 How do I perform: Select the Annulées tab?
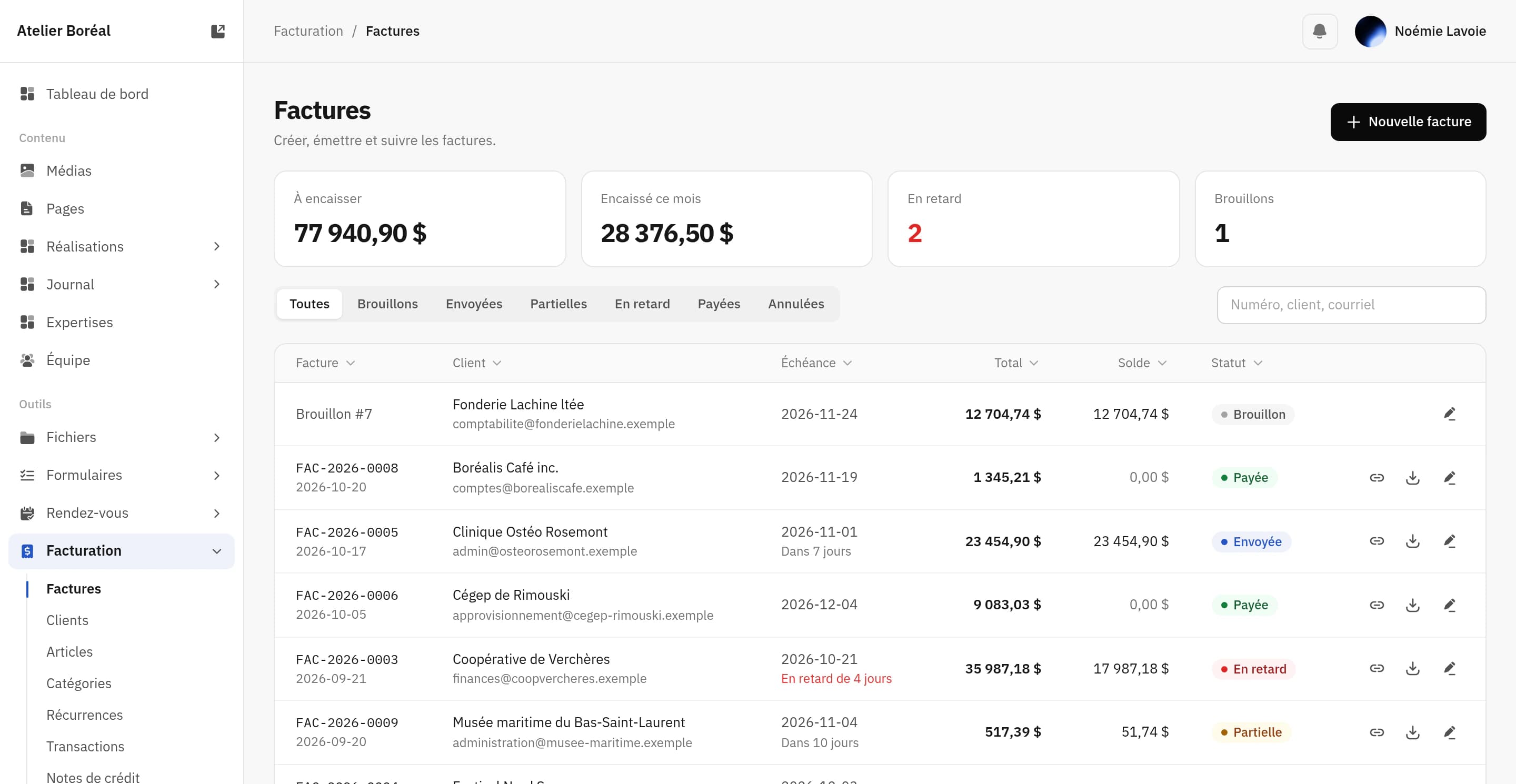tap(796, 304)
